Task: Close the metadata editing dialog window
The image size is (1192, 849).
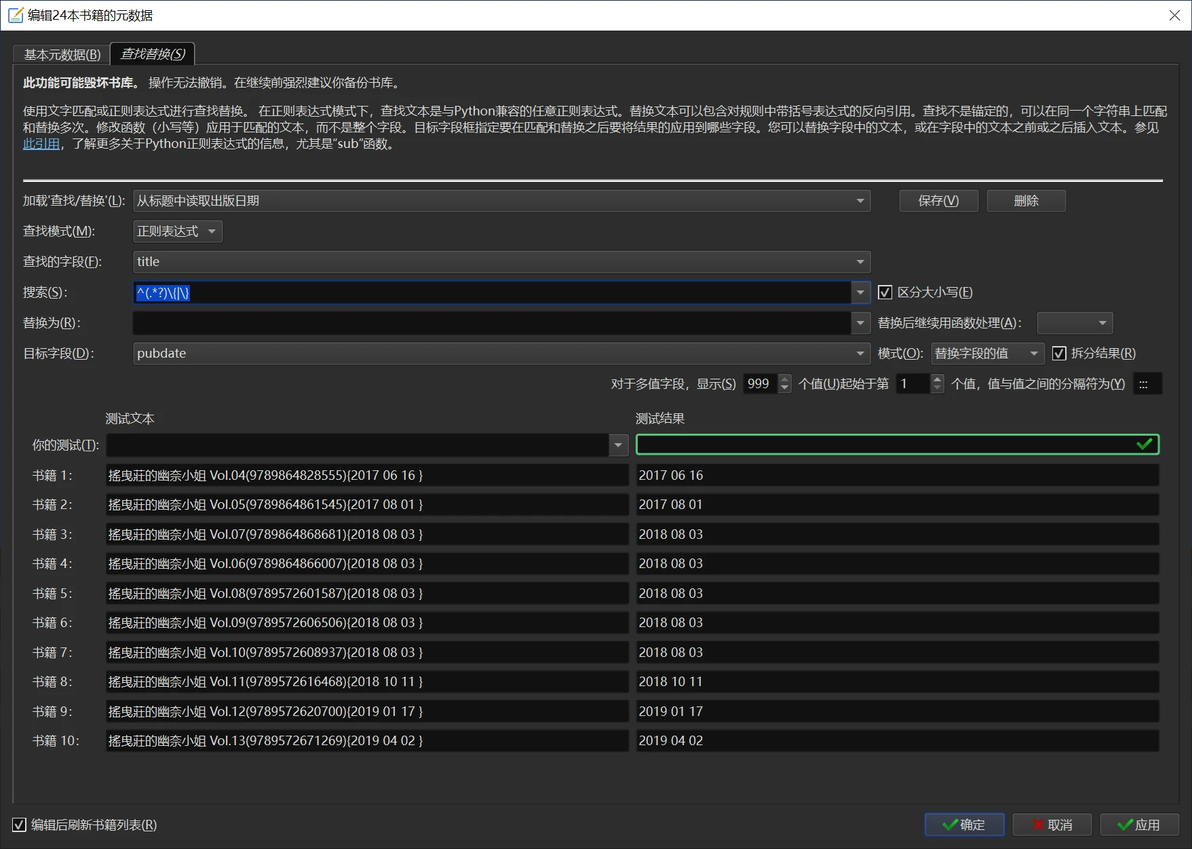Action: (x=1174, y=15)
